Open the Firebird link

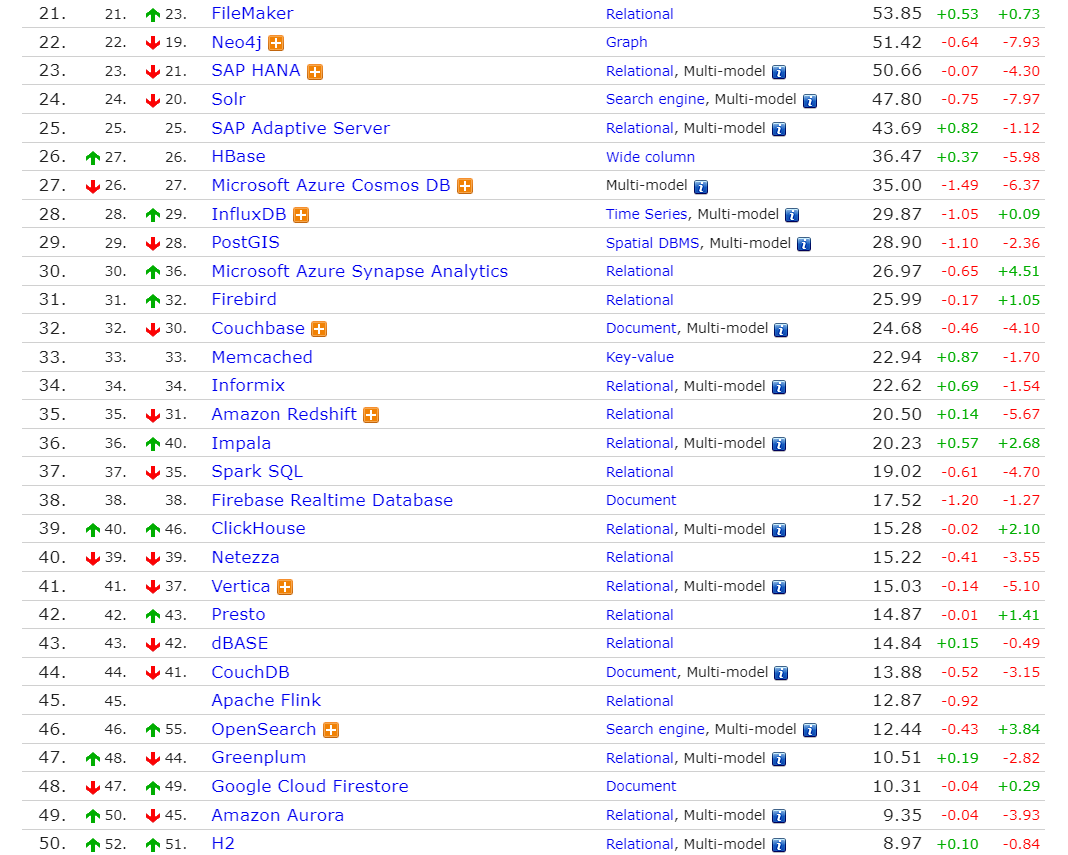click(244, 300)
